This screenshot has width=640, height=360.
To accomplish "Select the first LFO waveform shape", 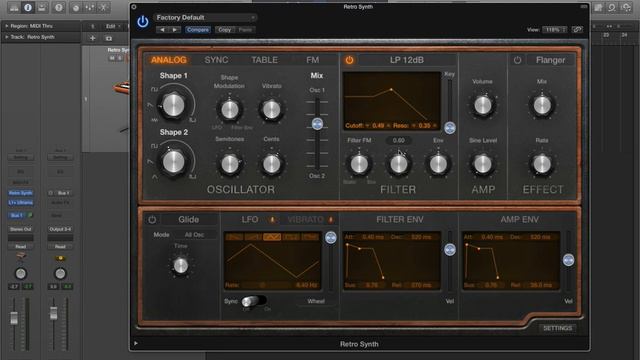I will tap(234, 237).
